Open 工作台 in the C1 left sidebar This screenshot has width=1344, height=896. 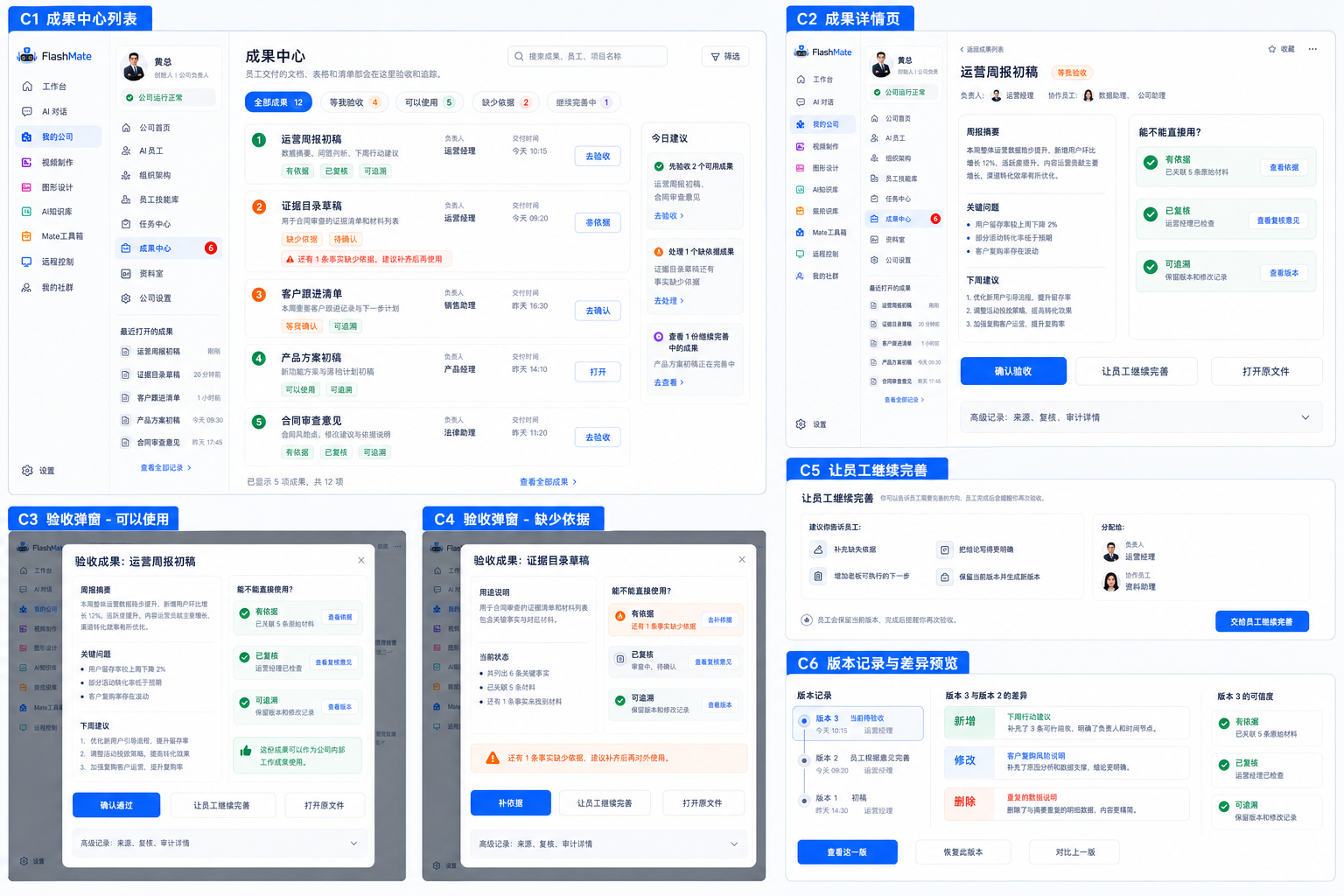[x=54, y=87]
